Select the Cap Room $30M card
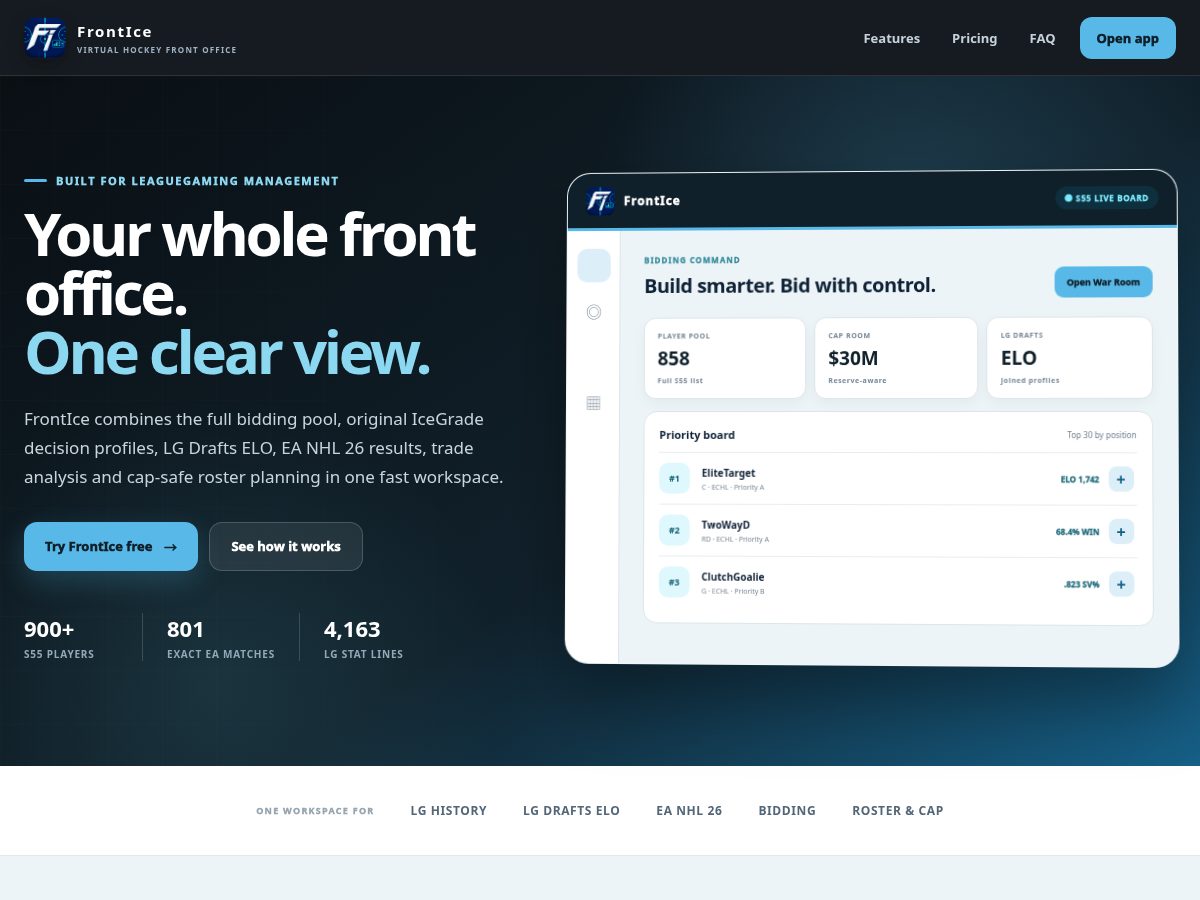 [x=896, y=358]
